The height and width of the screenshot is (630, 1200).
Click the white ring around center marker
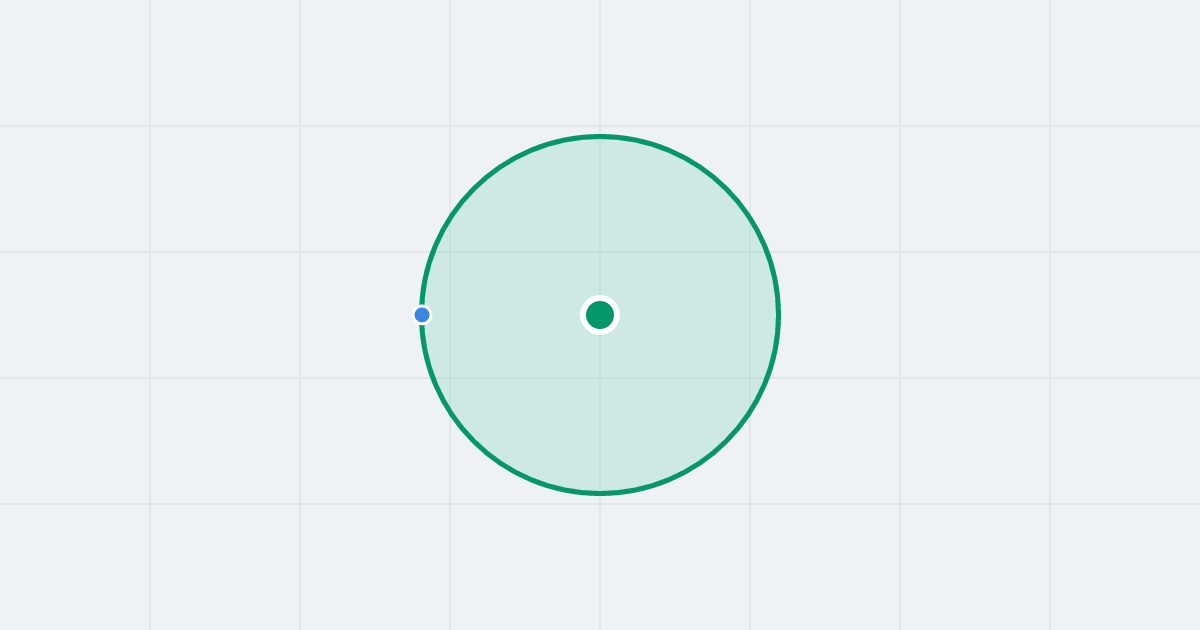click(x=600, y=298)
